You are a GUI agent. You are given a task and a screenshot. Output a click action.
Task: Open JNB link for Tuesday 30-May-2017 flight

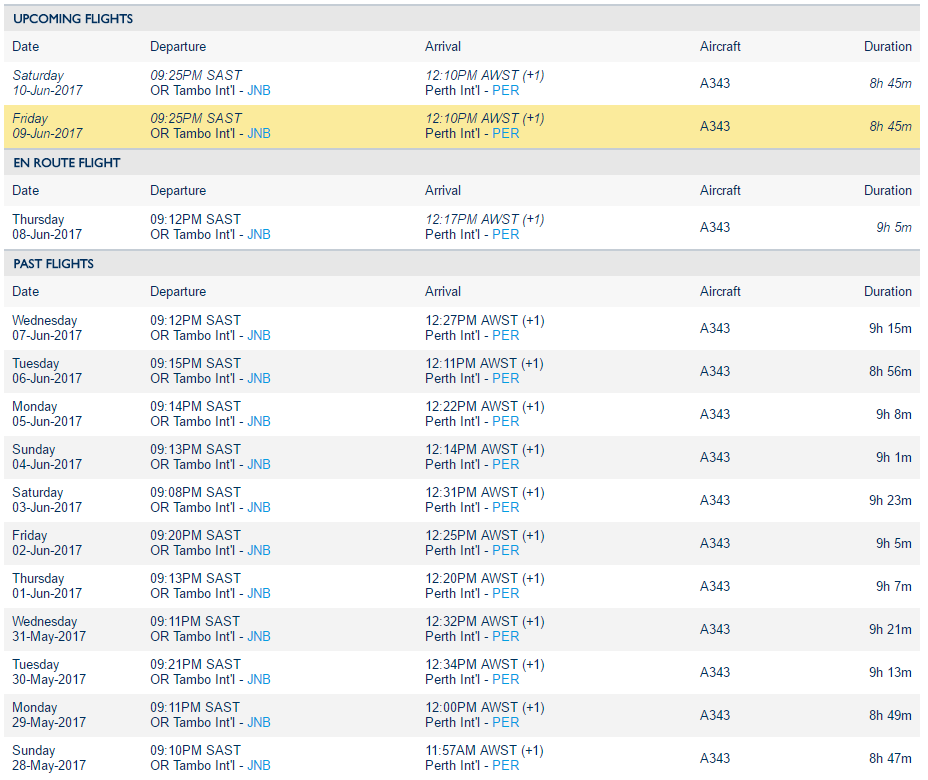click(x=259, y=680)
